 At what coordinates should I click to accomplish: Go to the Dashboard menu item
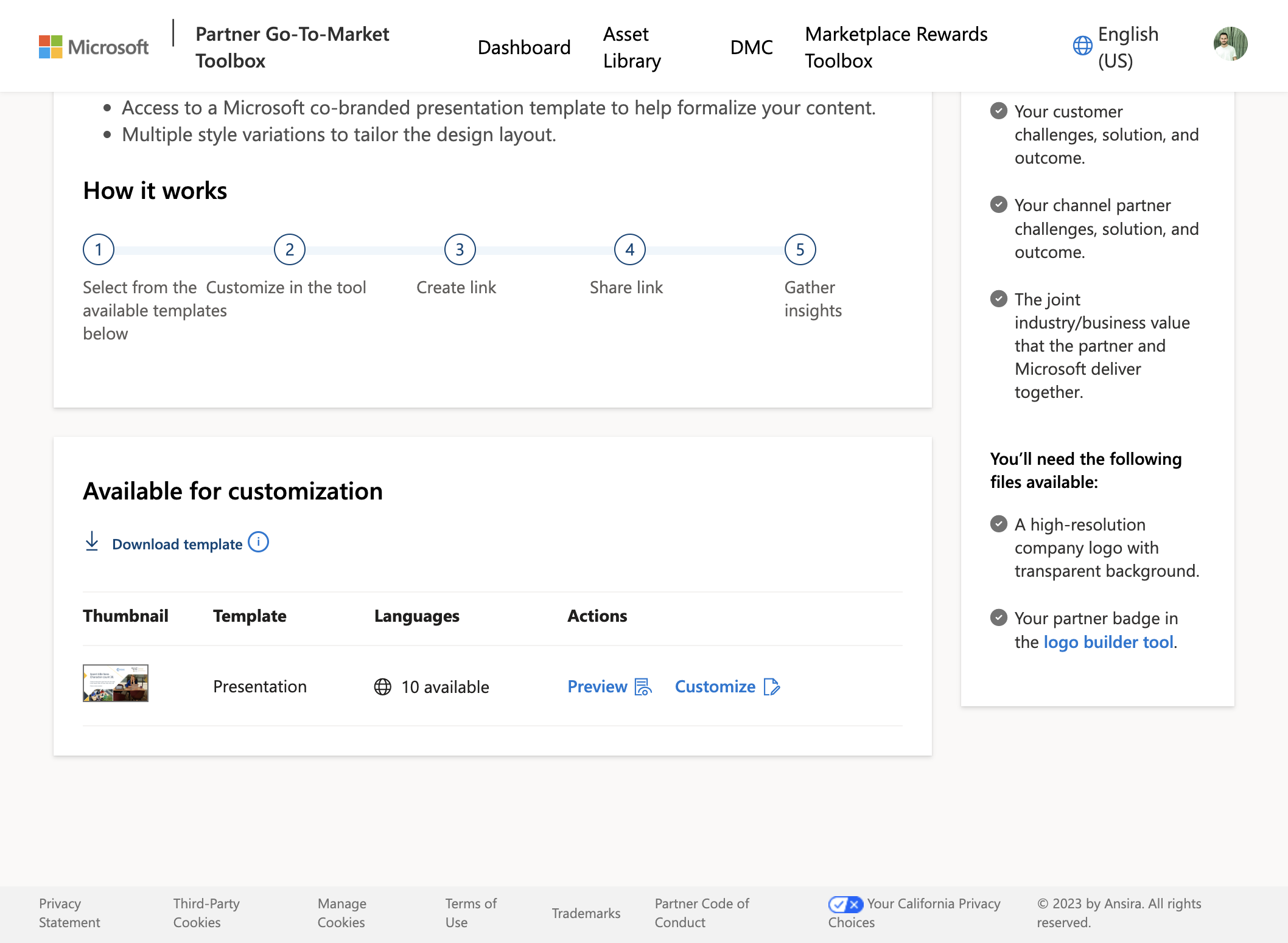click(x=524, y=47)
